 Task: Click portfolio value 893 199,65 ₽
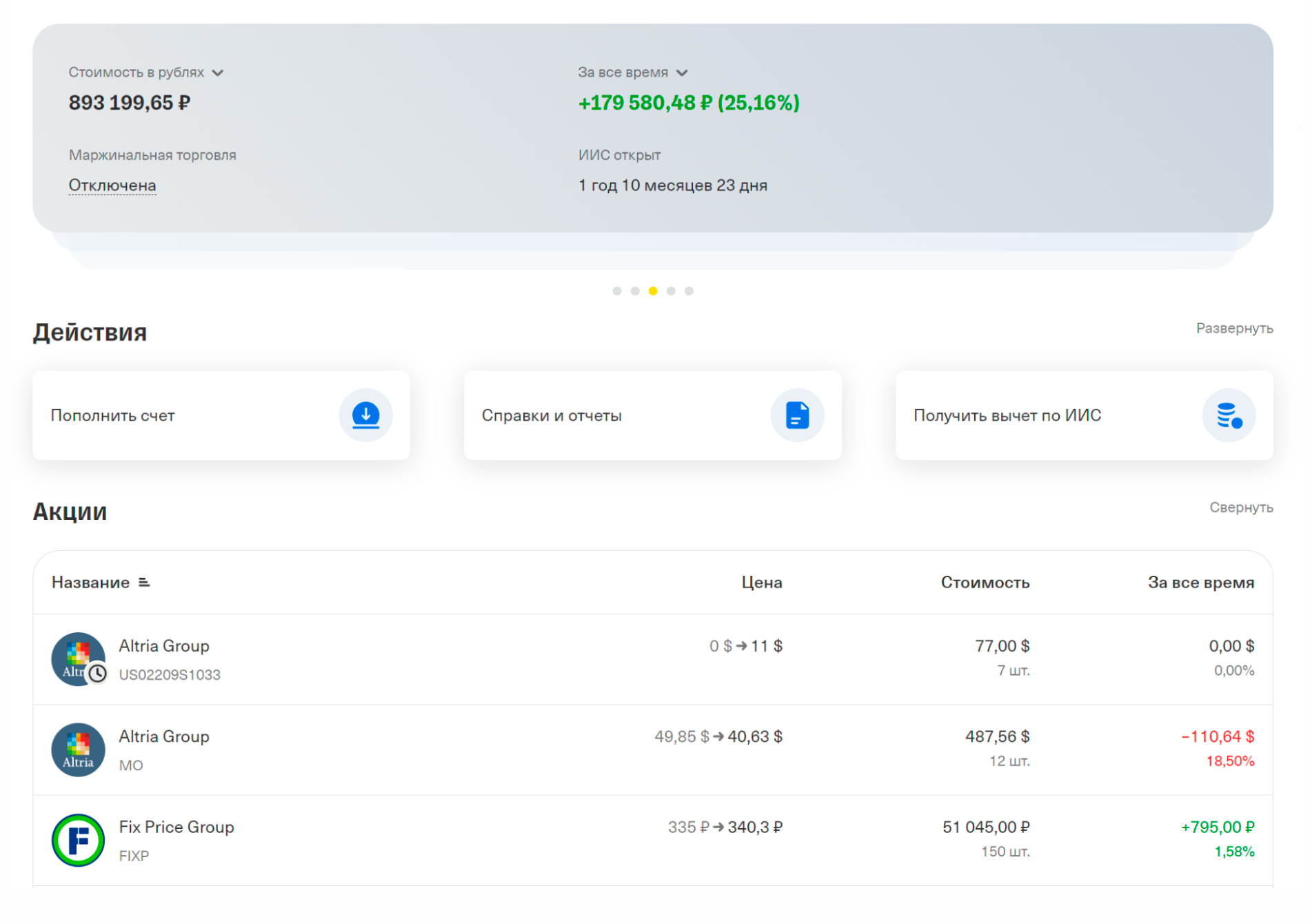[x=130, y=103]
